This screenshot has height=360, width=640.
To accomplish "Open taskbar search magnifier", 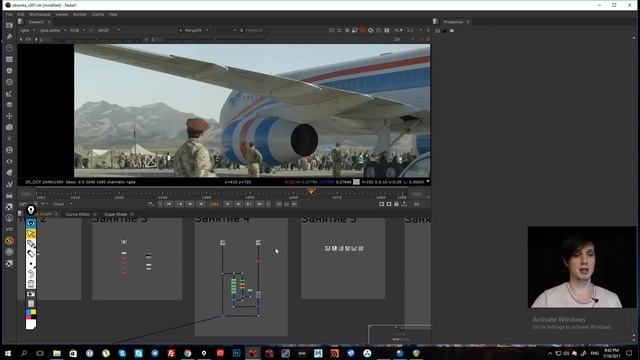I will tap(24, 353).
